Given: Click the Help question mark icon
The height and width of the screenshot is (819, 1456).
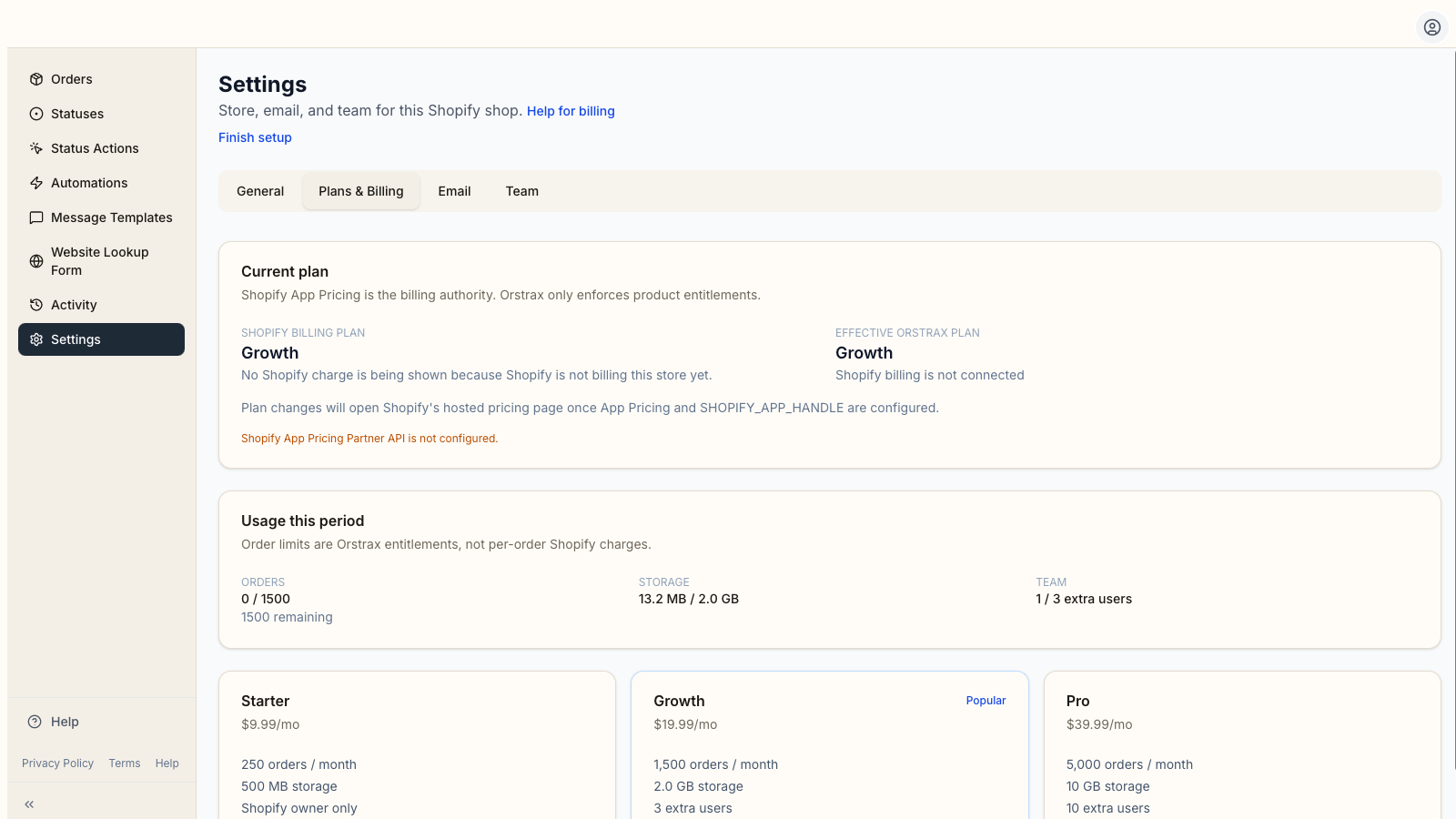Looking at the screenshot, I should (x=35, y=722).
